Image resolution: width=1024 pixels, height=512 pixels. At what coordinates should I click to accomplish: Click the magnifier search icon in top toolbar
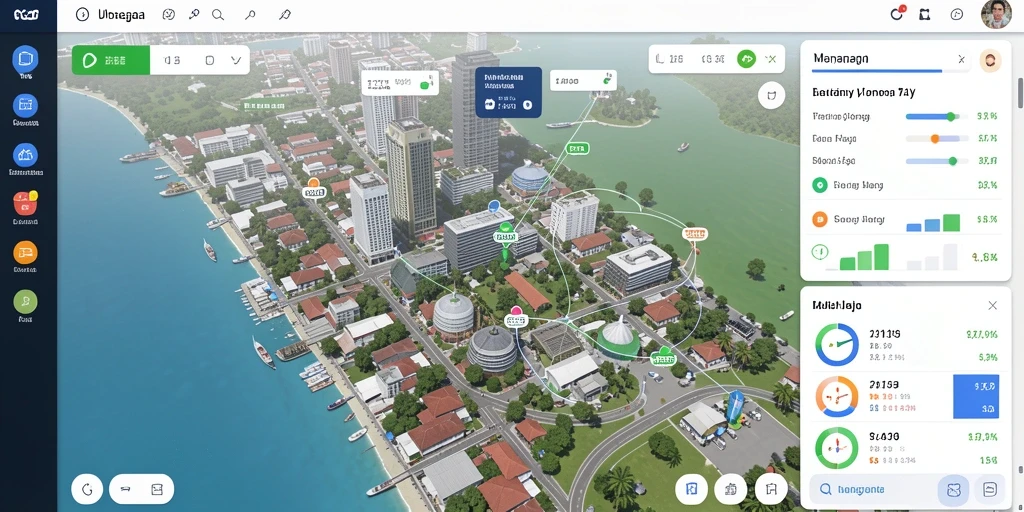(x=218, y=14)
